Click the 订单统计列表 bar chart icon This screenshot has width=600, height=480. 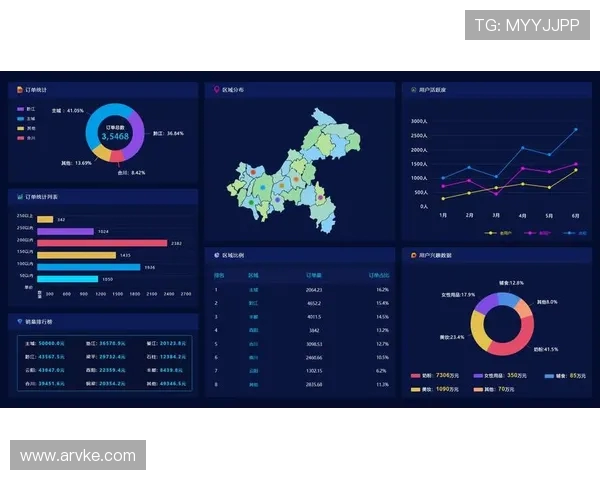click(x=19, y=197)
